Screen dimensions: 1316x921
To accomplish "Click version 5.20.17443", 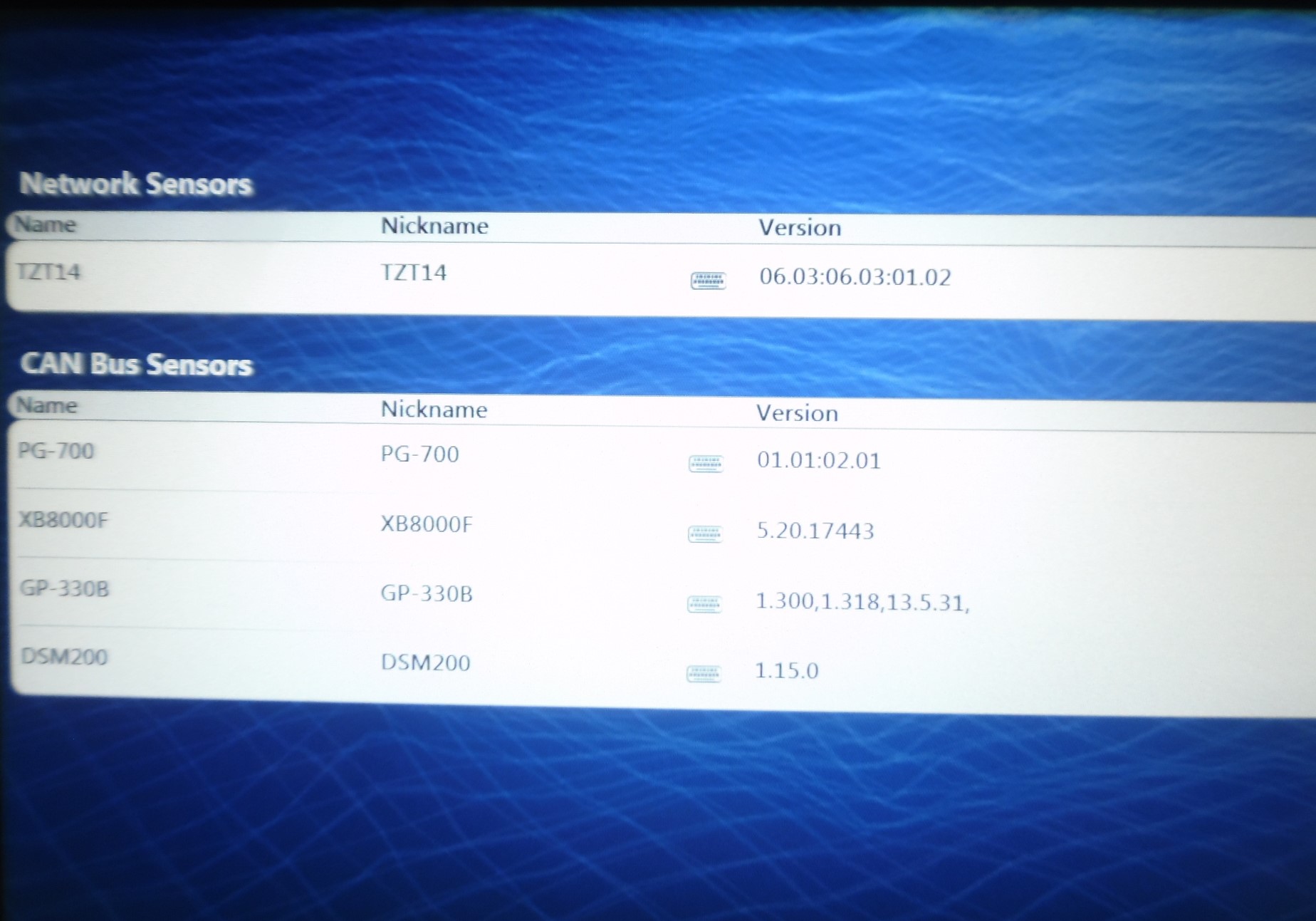I will 815,531.
